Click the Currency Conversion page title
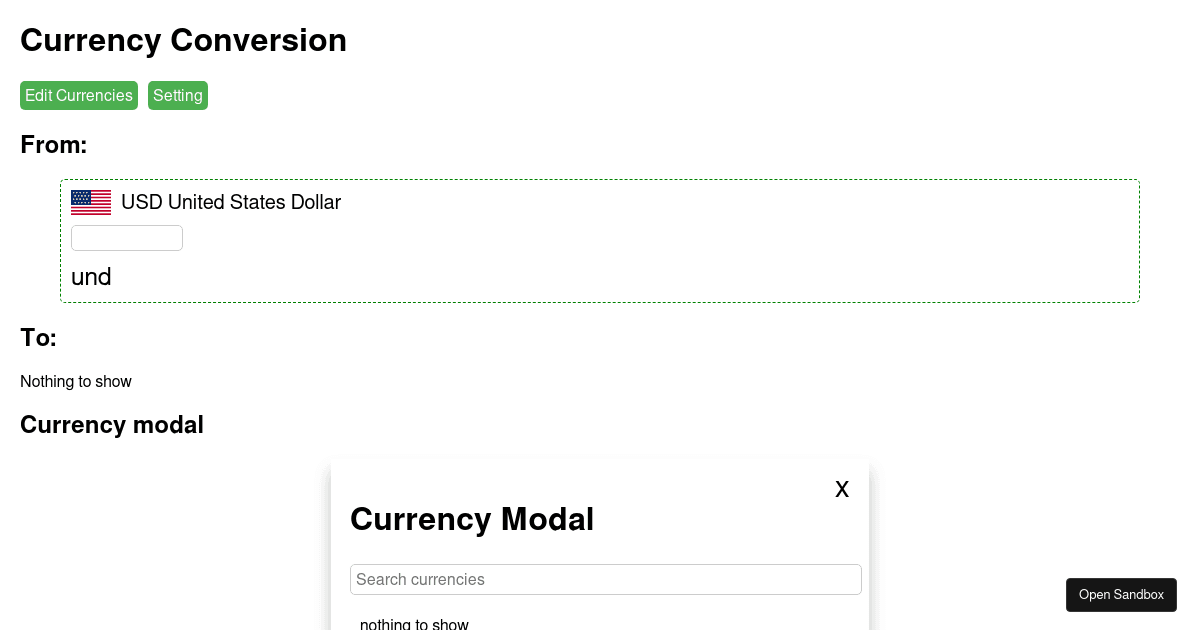The width and height of the screenshot is (1200, 630). pyautogui.click(x=183, y=40)
